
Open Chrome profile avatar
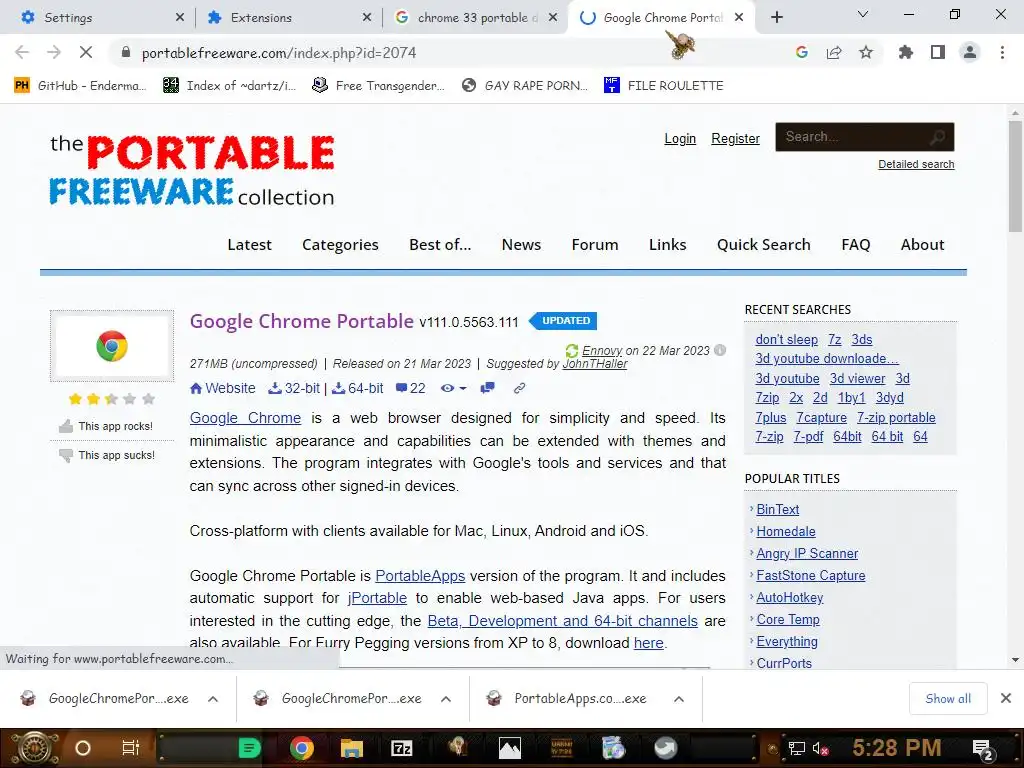point(970,52)
